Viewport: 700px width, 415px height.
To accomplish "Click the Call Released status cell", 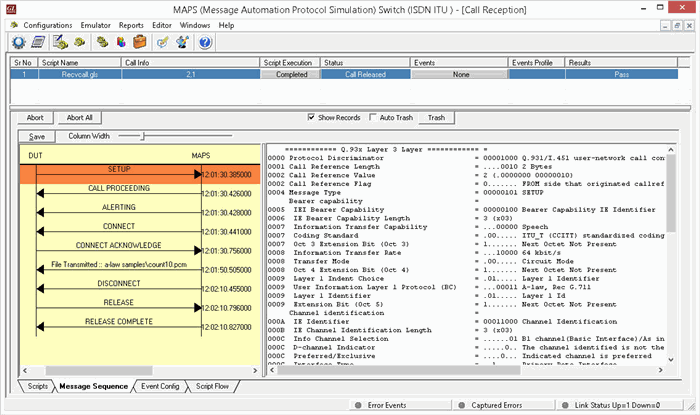I will click(365, 75).
